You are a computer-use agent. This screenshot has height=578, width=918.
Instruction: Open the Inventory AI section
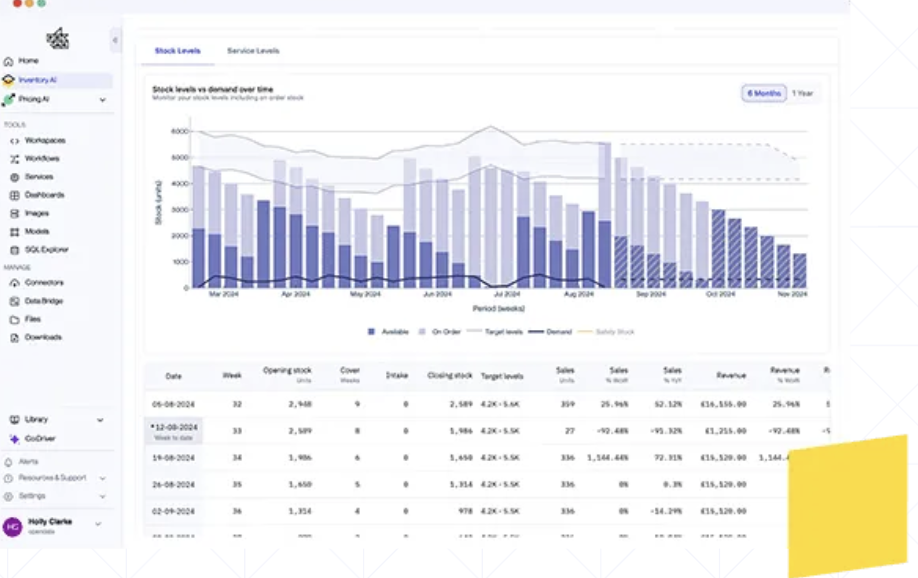(x=57, y=80)
